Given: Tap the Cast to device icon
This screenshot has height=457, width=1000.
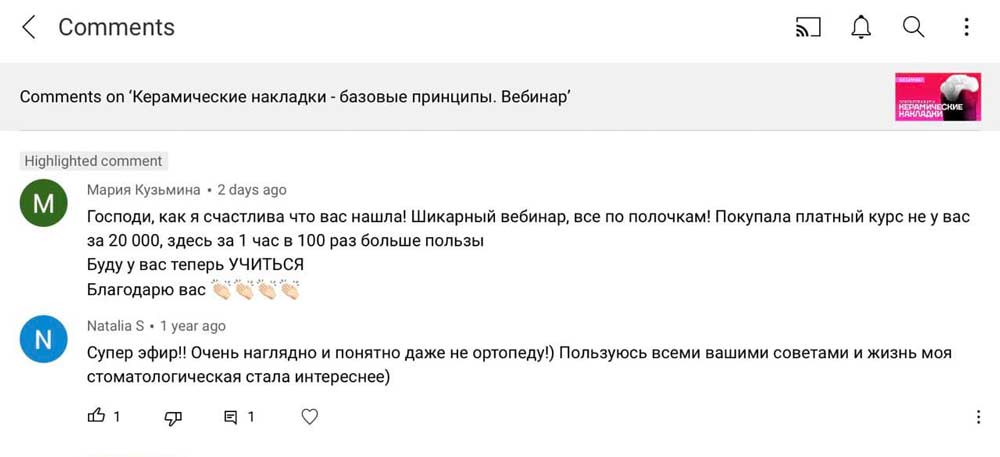Looking at the screenshot, I should tap(807, 28).
